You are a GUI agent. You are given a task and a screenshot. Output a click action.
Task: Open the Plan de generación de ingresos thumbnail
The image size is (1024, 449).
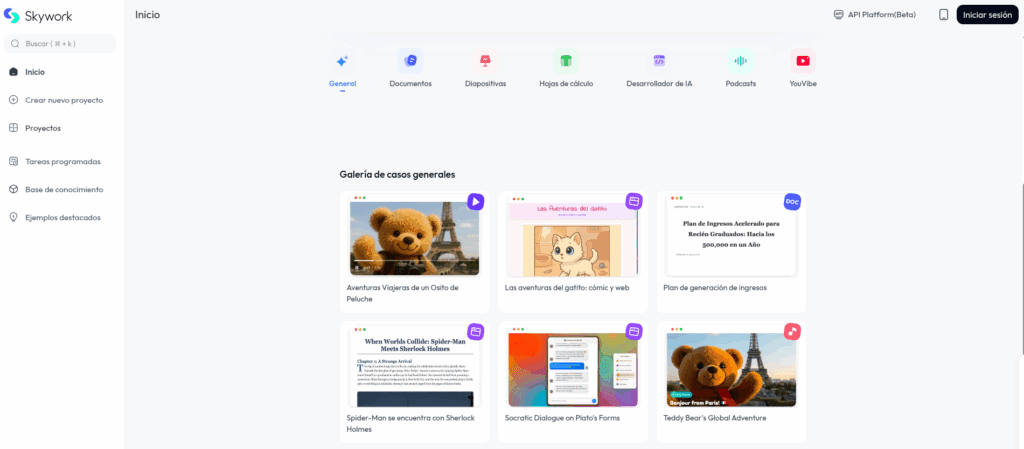pyautogui.click(x=731, y=238)
